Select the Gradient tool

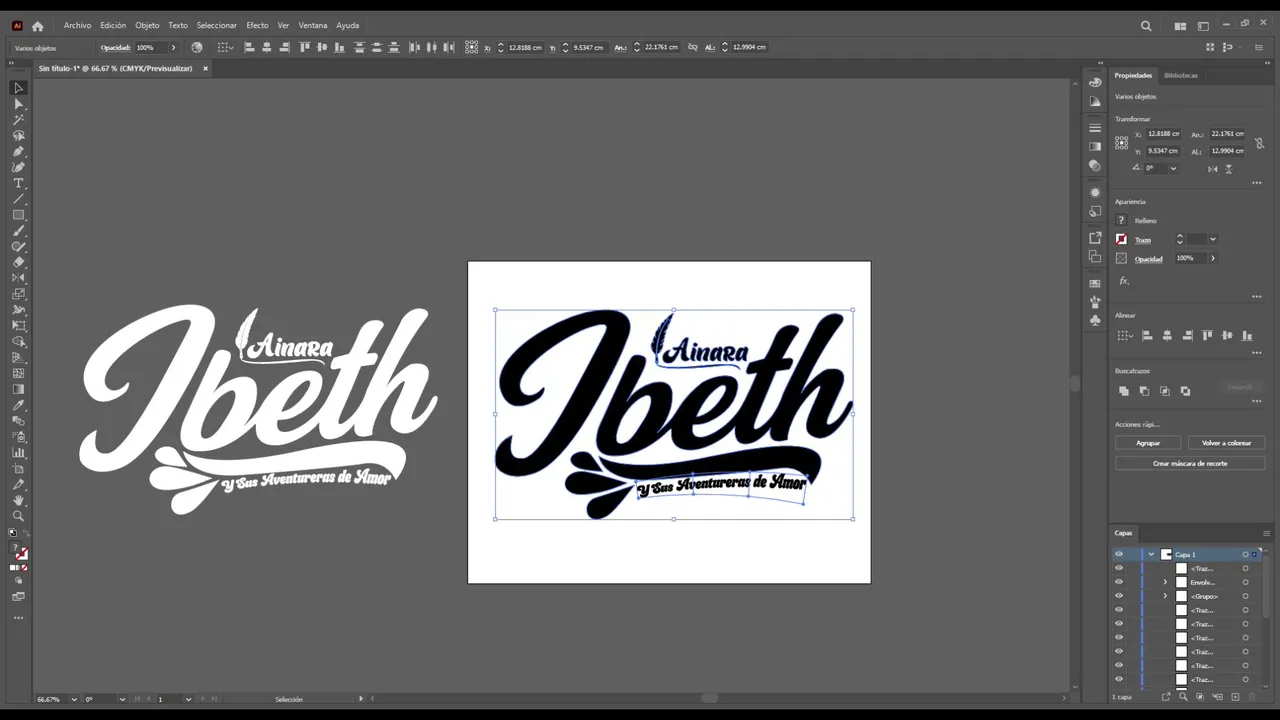click(x=18, y=389)
